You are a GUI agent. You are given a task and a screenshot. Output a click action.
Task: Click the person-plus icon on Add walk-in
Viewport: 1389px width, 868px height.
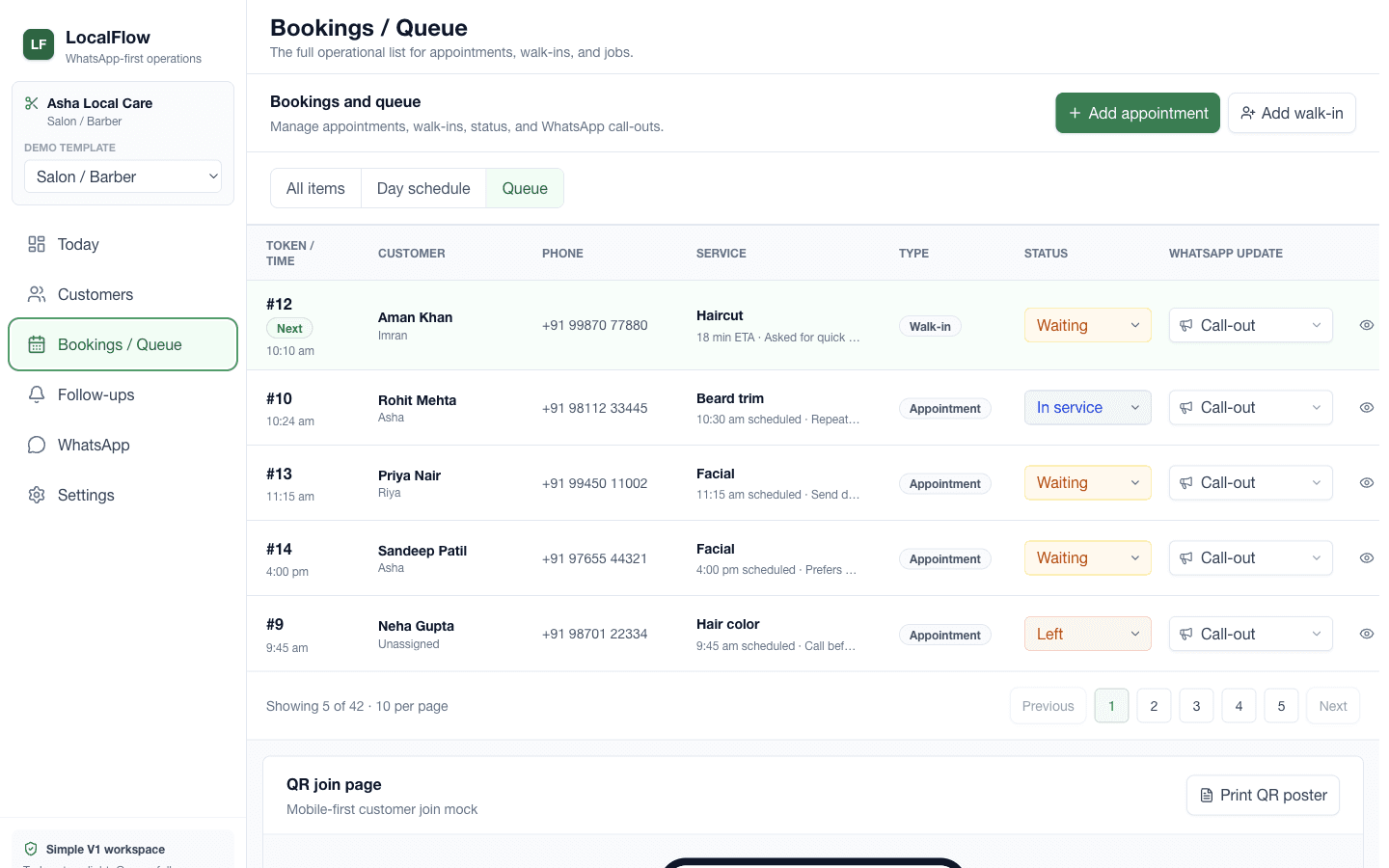(x=1248, y=113)
